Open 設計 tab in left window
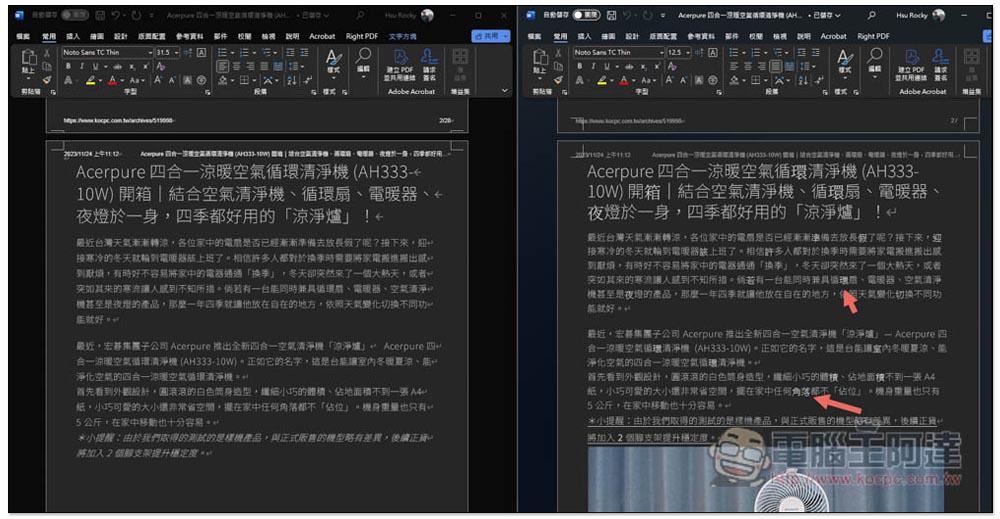The image size is (1000, 519). 121,36
